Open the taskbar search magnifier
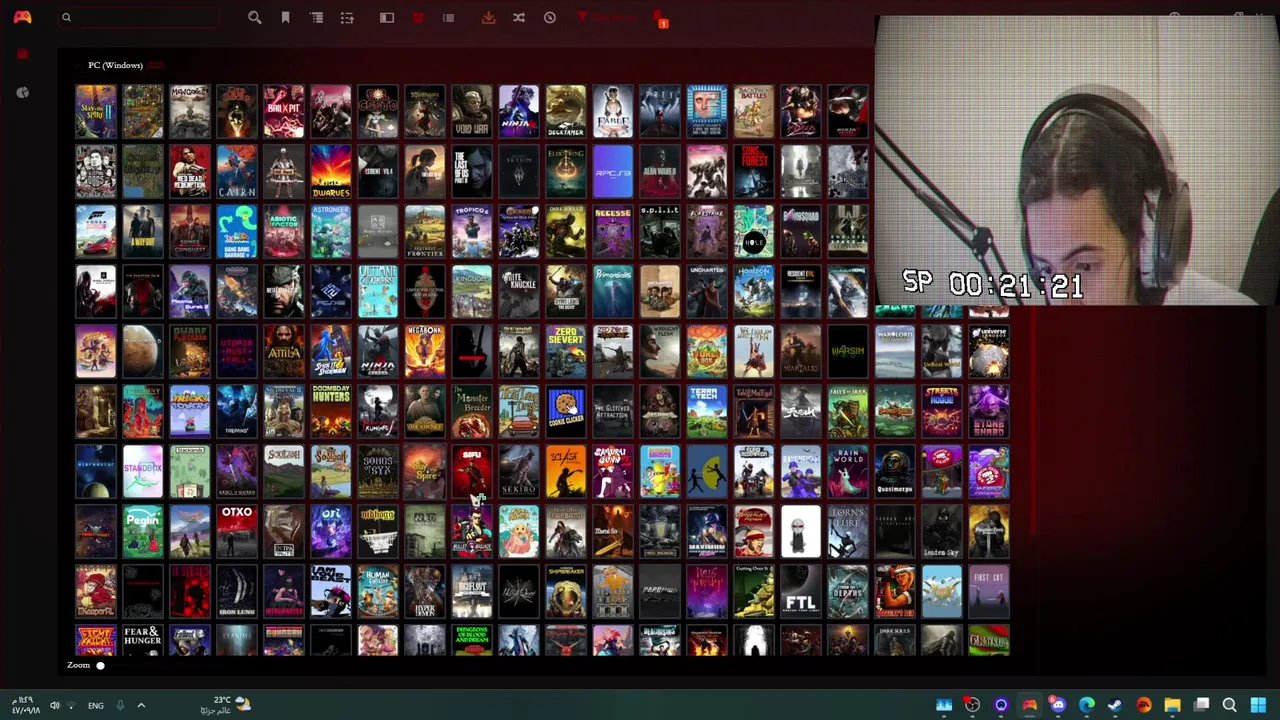 (1230, 705)
